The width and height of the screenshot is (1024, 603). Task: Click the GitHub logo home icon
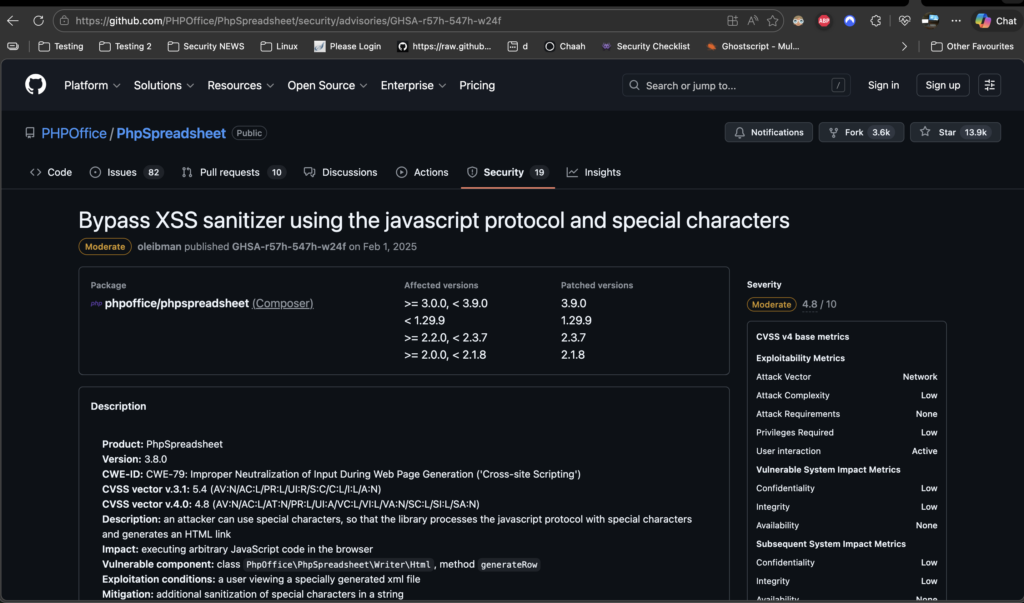35,85
